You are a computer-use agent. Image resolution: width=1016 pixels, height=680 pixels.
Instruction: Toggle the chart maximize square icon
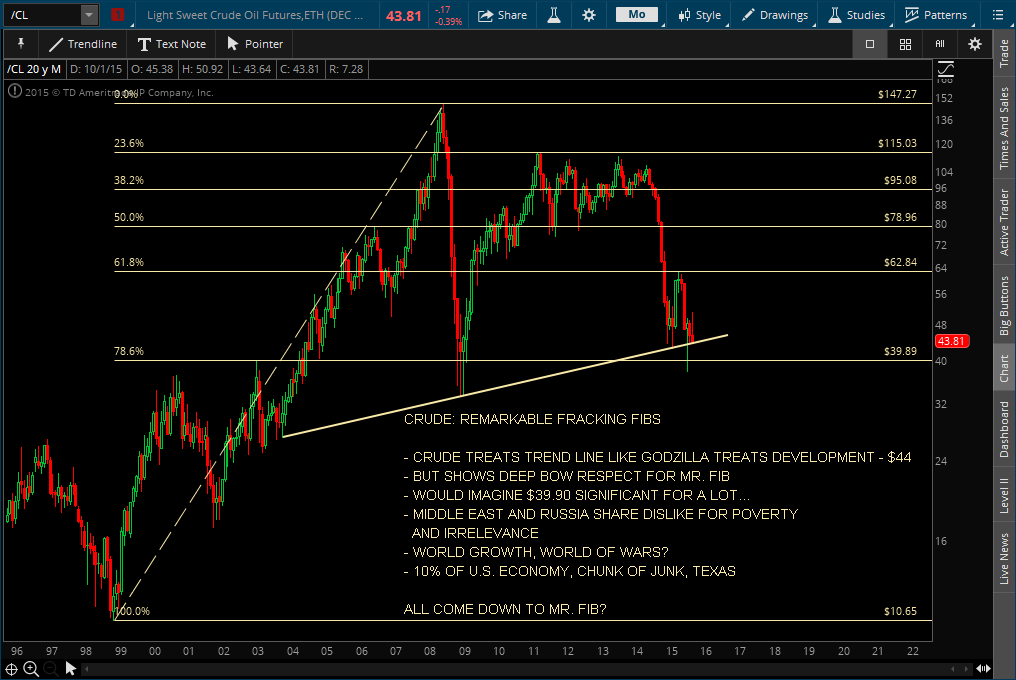click(x=869, y=44)
